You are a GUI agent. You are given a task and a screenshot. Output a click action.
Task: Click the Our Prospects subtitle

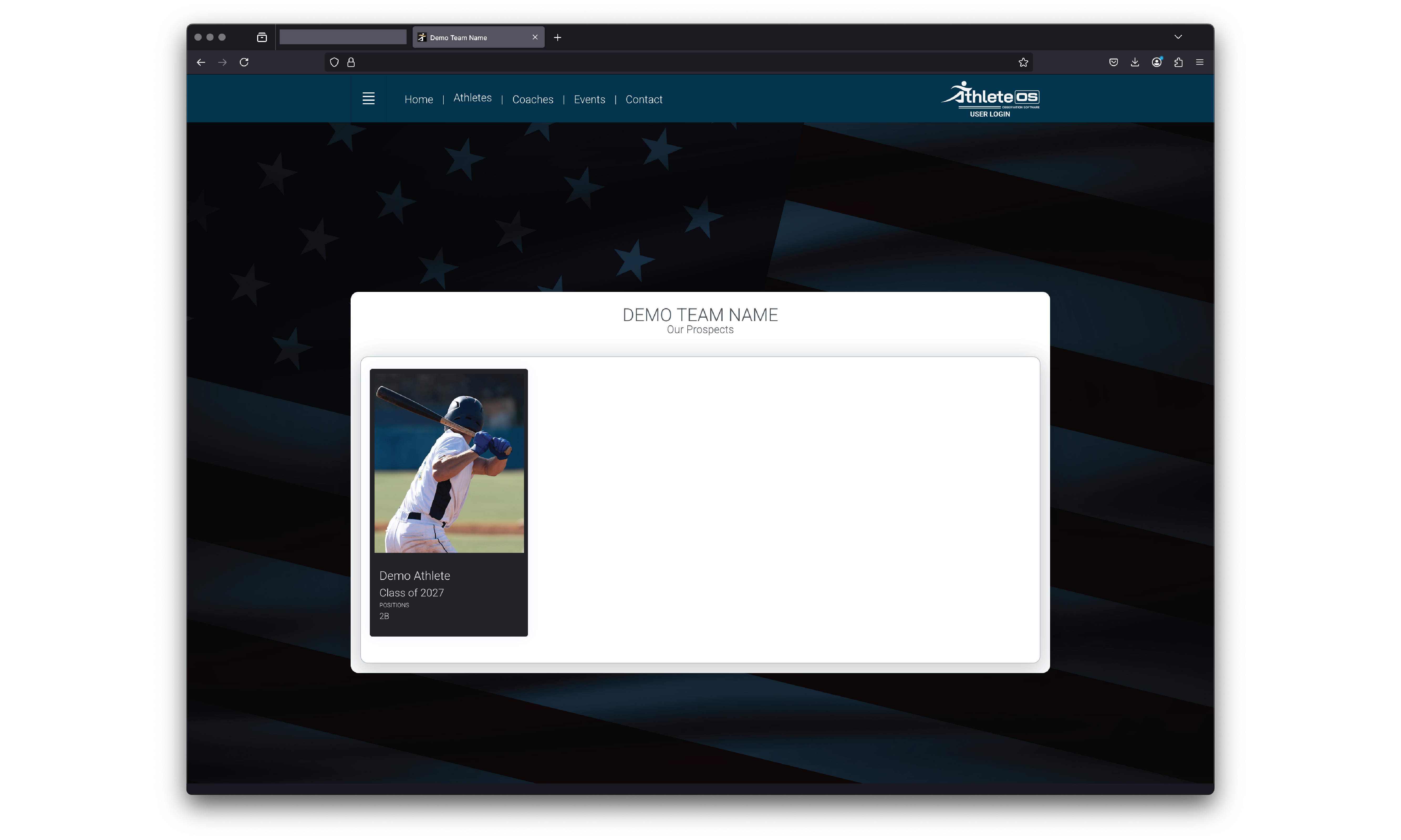pos(700,329)
